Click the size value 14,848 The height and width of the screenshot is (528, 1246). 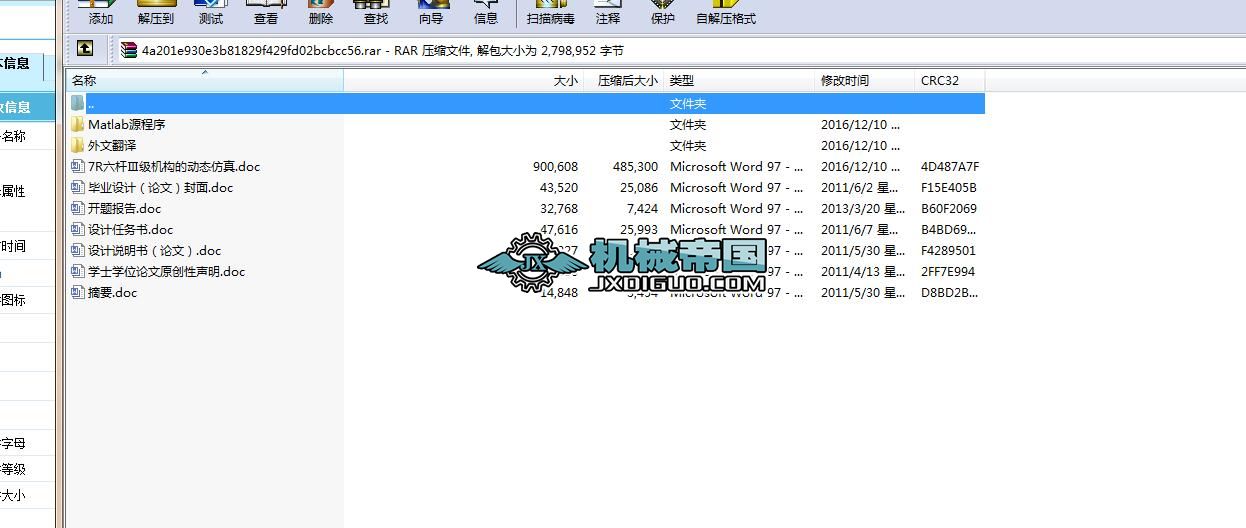[x=559, y=293]
